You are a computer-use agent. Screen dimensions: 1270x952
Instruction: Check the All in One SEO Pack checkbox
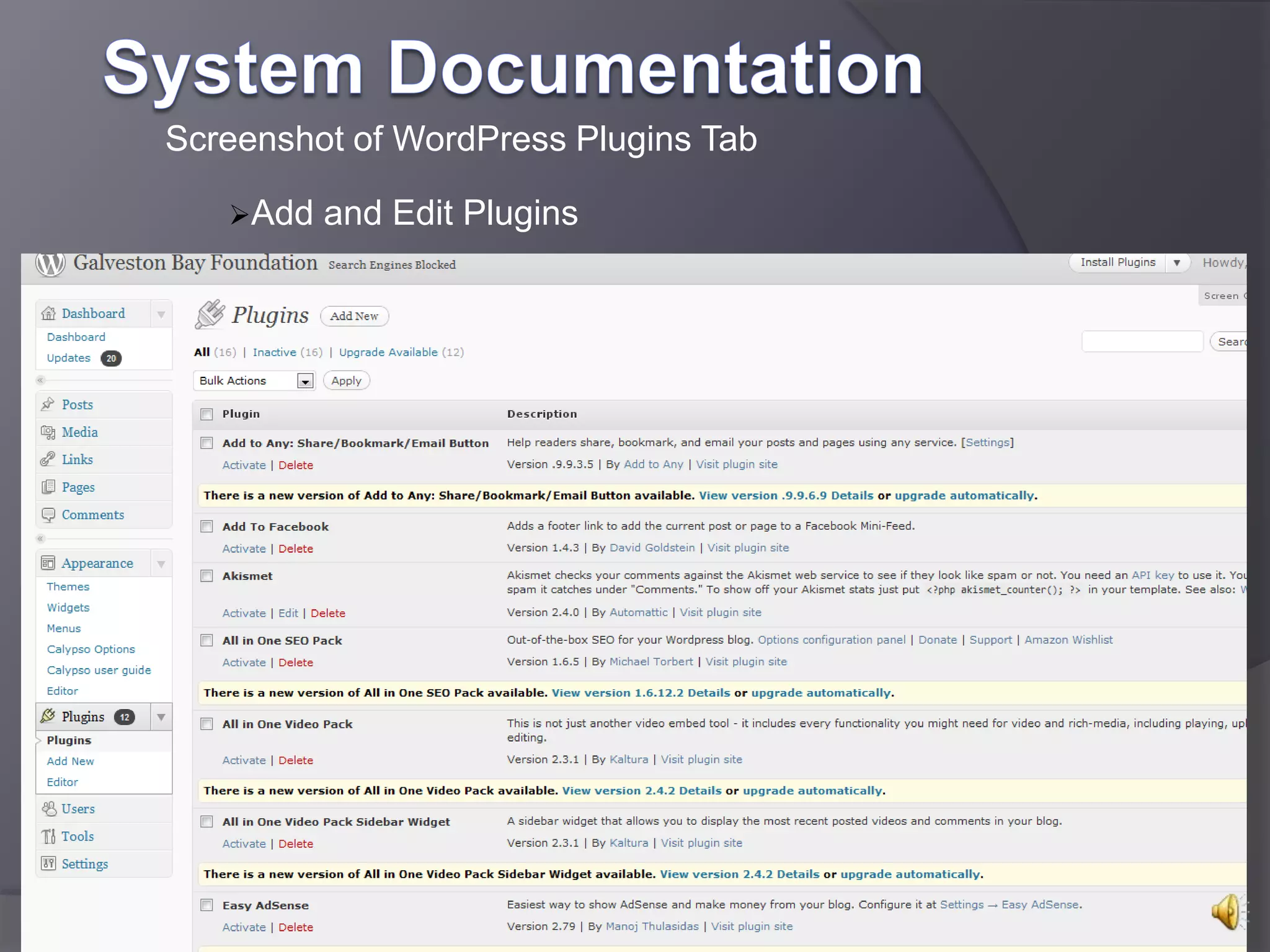click(206, 640)
